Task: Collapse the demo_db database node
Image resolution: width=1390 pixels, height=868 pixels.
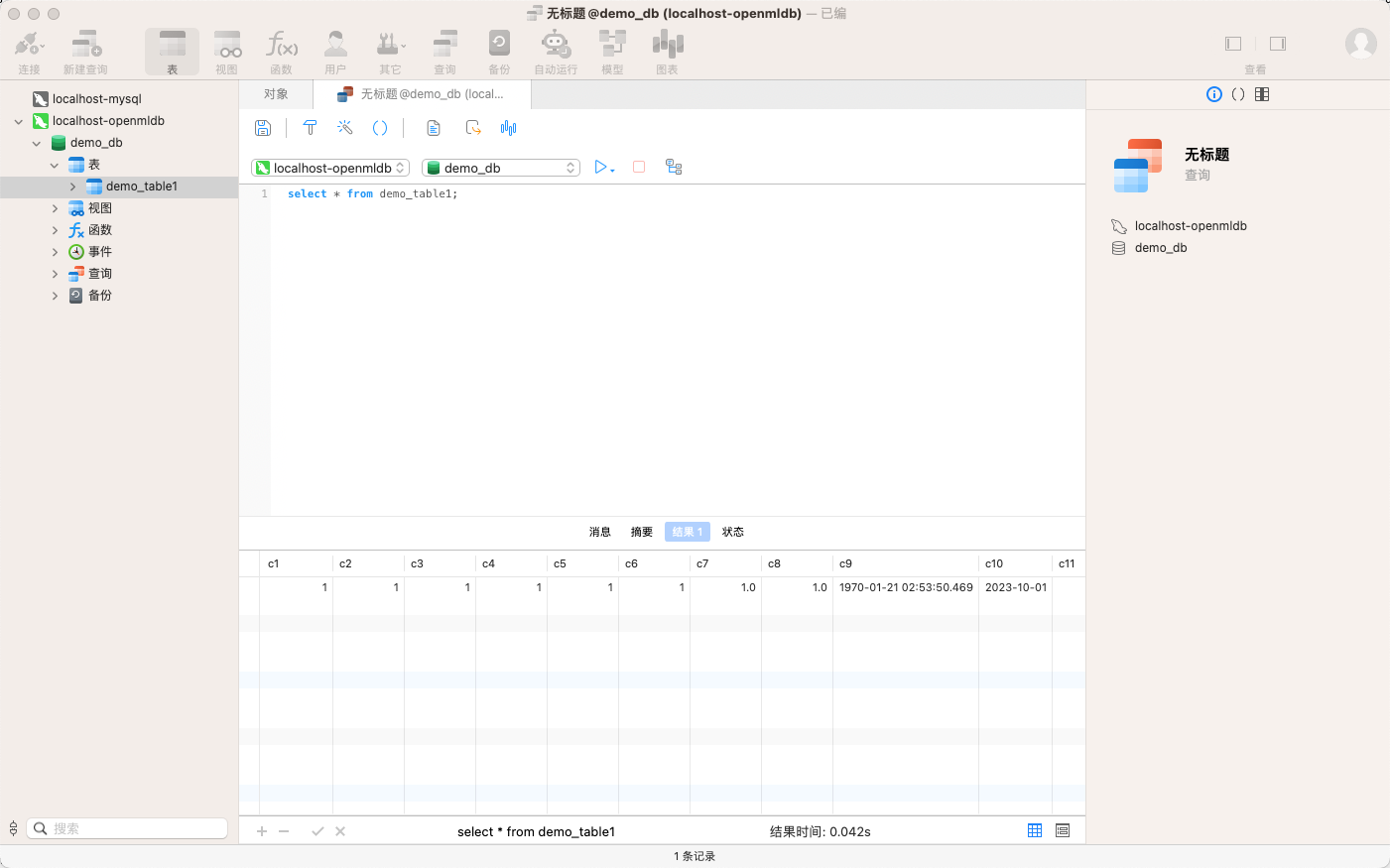Action: click(x=37, y=143)
